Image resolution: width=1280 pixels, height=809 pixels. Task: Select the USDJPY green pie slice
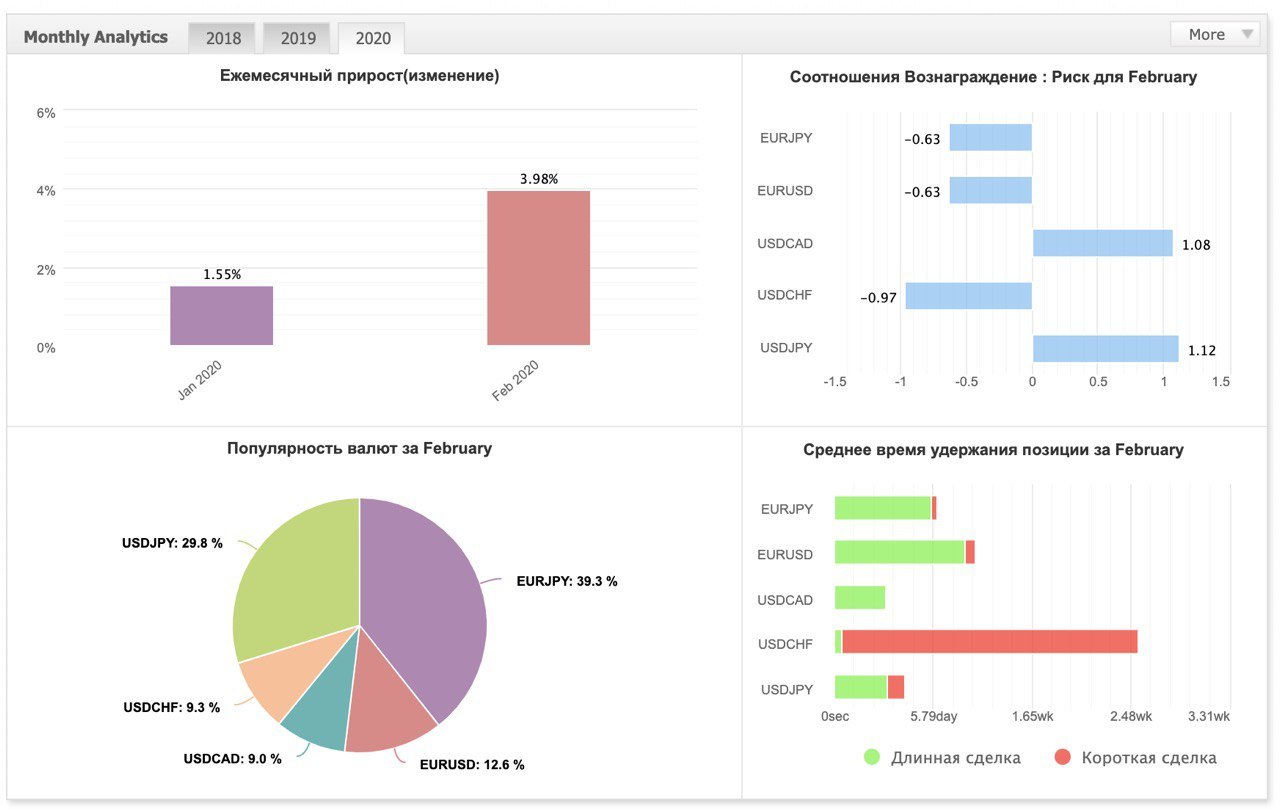[295, 575]
